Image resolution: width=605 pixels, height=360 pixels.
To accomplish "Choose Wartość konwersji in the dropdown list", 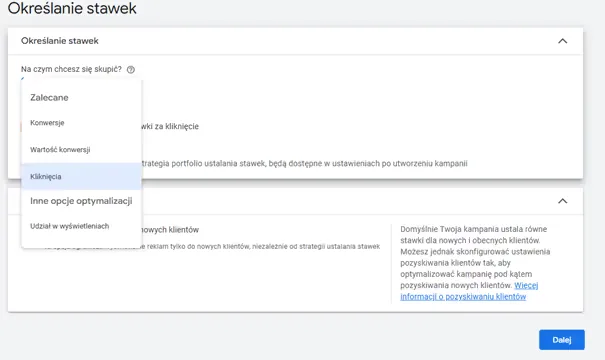I will click(x=81, y=150).
